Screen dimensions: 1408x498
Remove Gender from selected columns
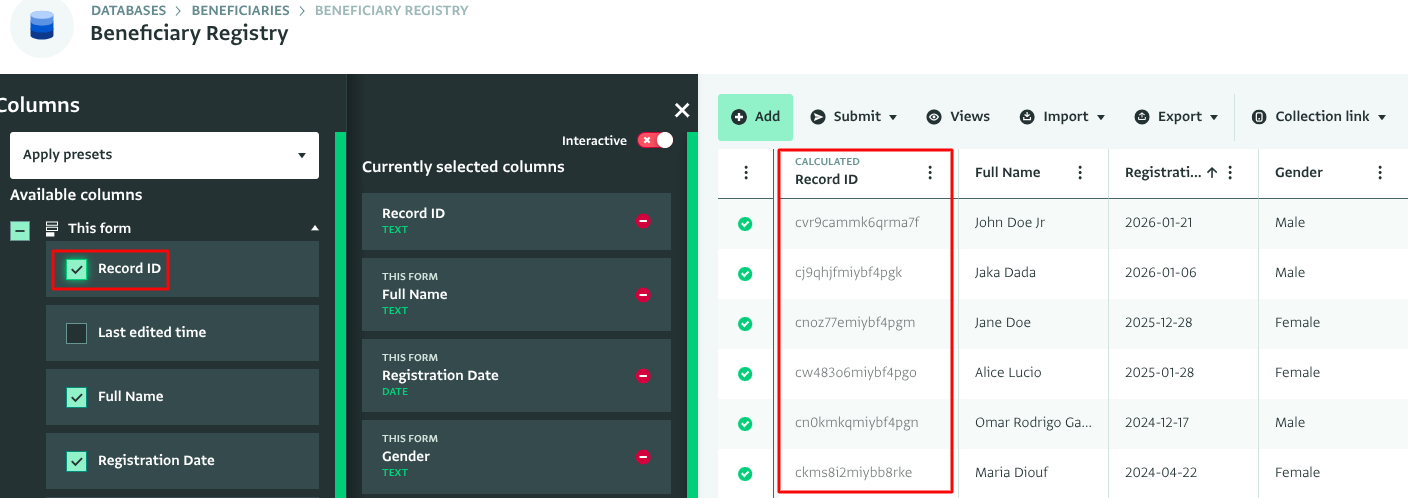click(x=643, y=457)
